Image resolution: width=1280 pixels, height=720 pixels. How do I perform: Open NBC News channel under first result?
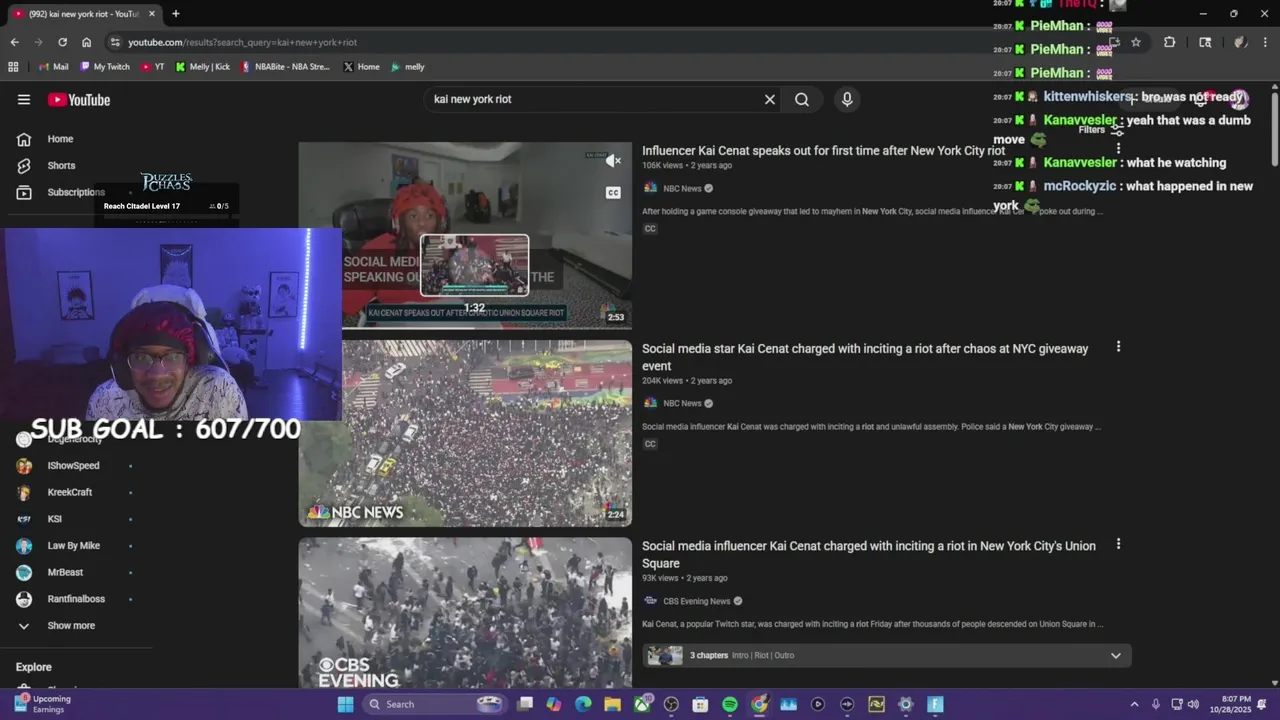[682, 188]
